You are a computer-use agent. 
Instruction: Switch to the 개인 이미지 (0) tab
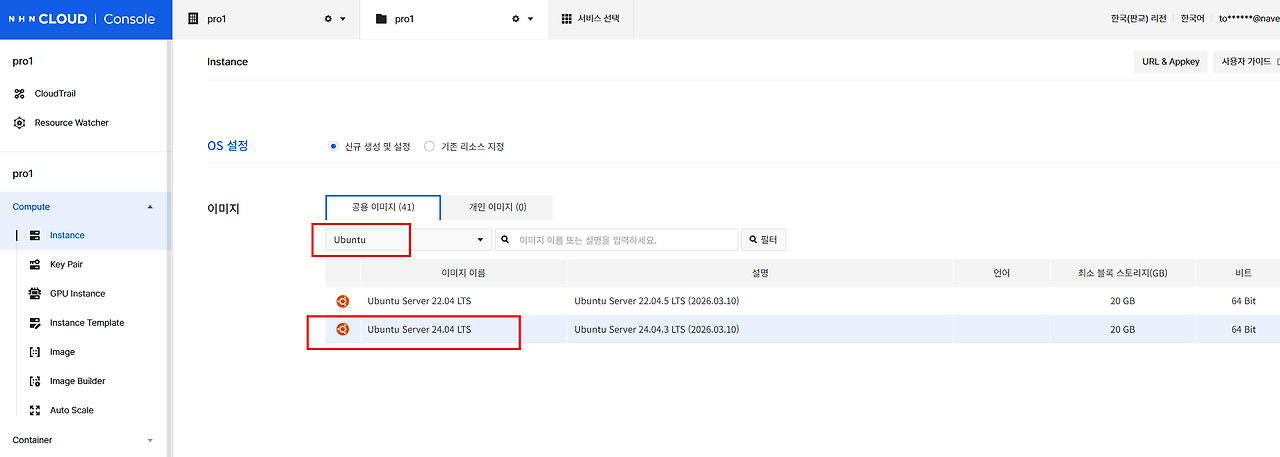(x=497, y=207)
